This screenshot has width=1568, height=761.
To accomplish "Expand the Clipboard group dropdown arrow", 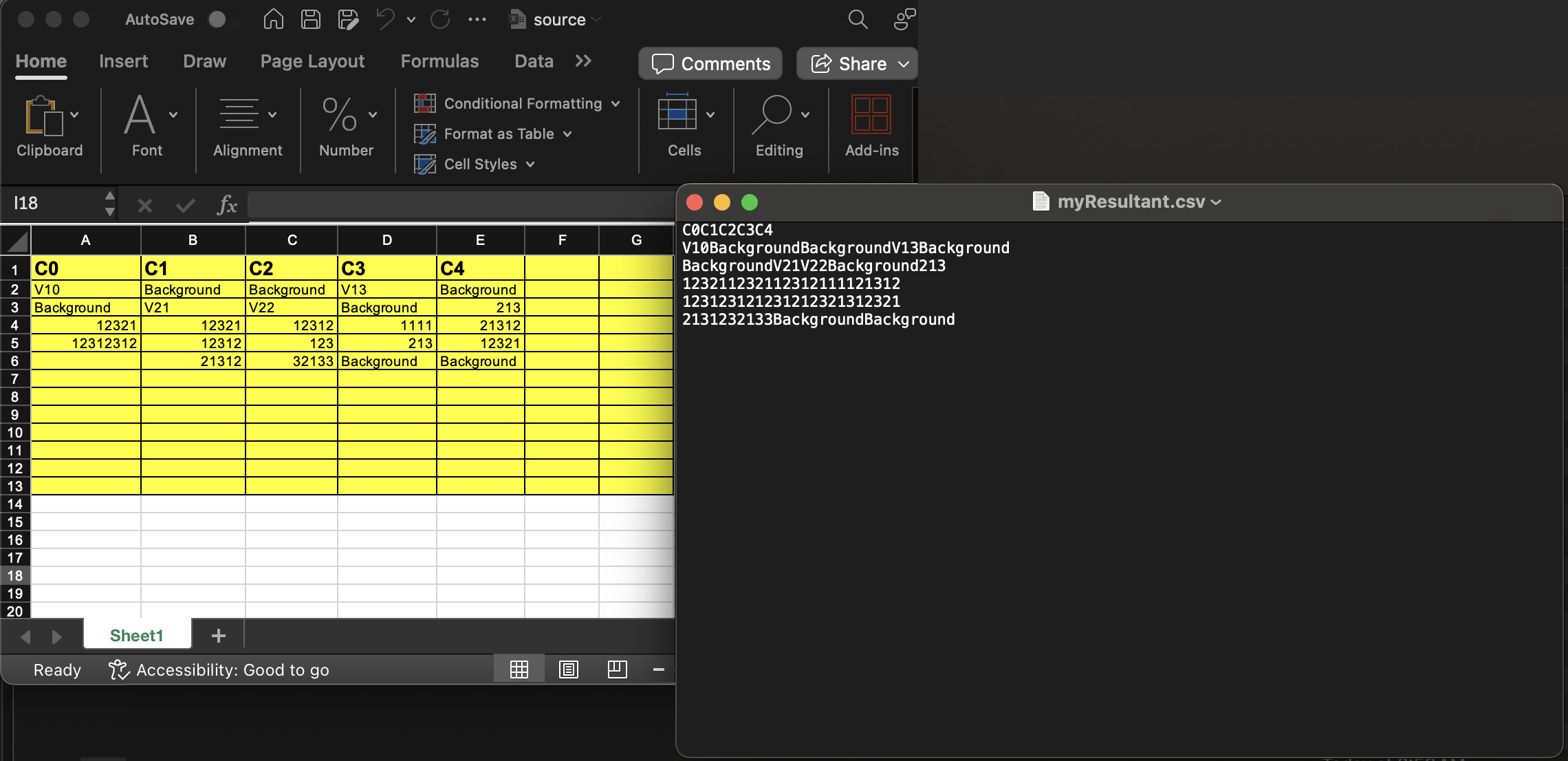I will [x=74, y=115].
